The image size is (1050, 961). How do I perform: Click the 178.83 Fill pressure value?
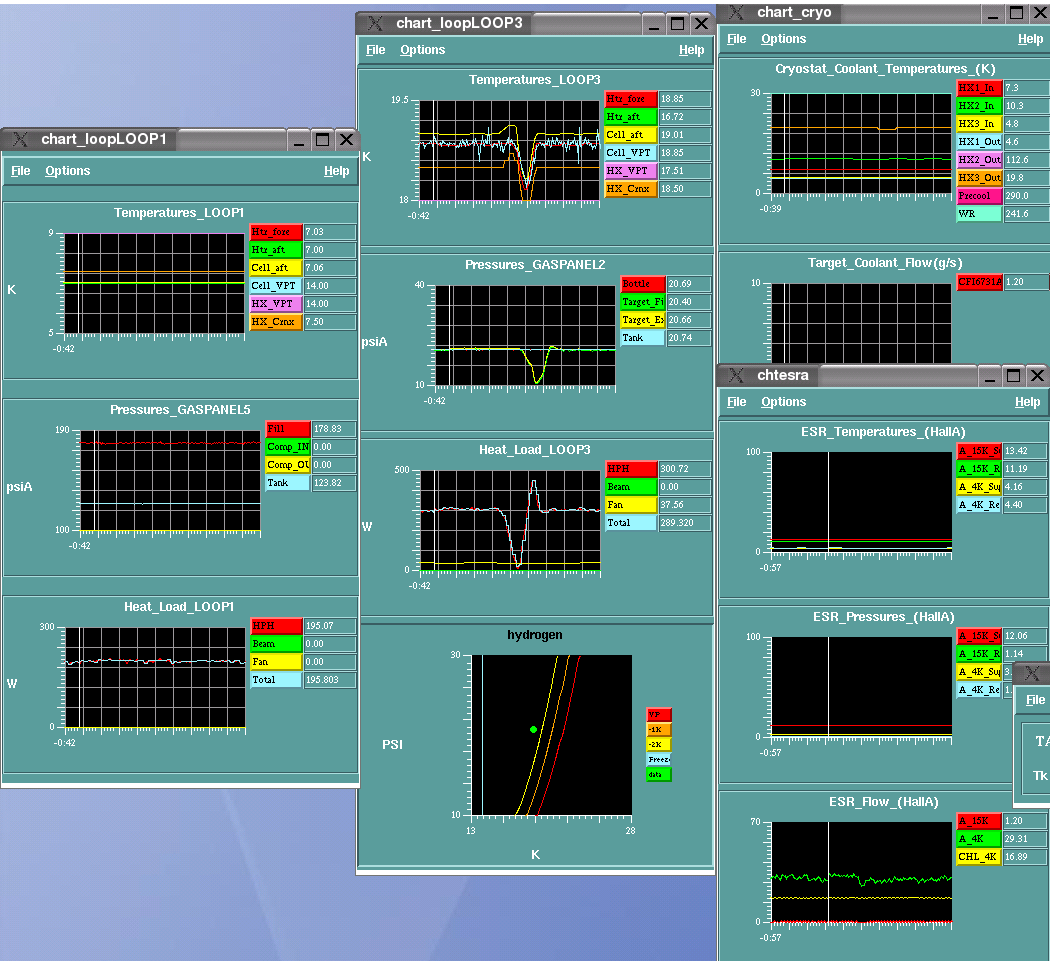coord(334,429)
